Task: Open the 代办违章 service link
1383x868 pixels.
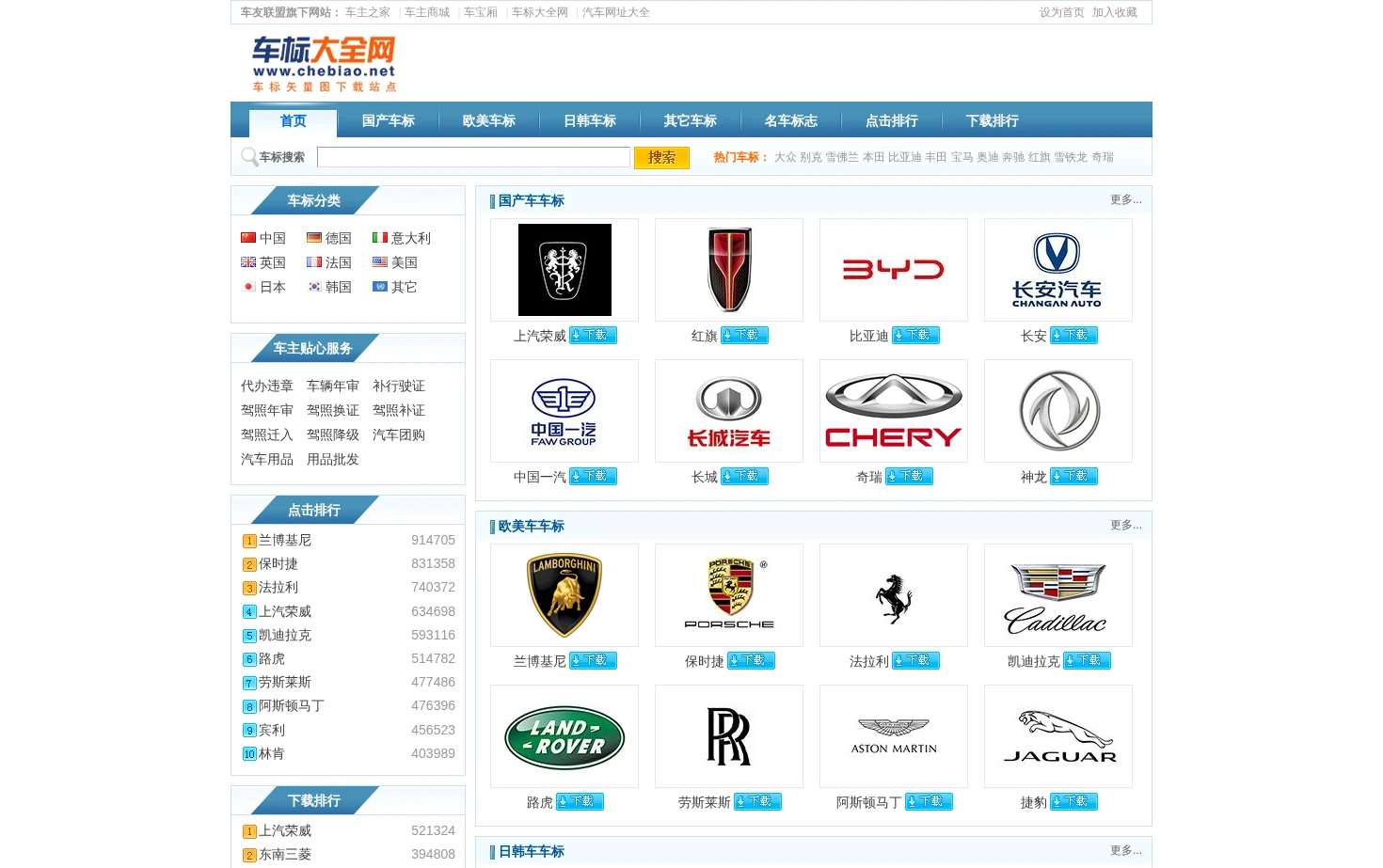Action: point(267,386)
